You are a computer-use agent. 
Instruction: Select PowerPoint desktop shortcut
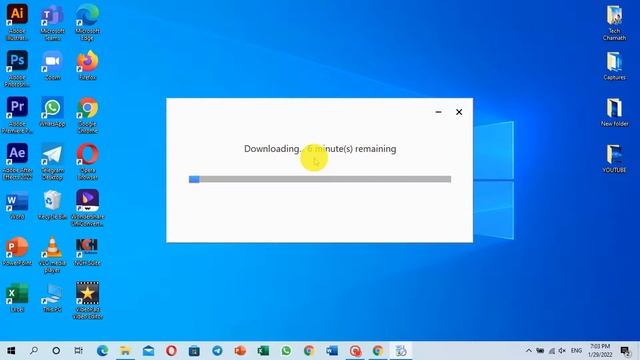coord(17,251)
